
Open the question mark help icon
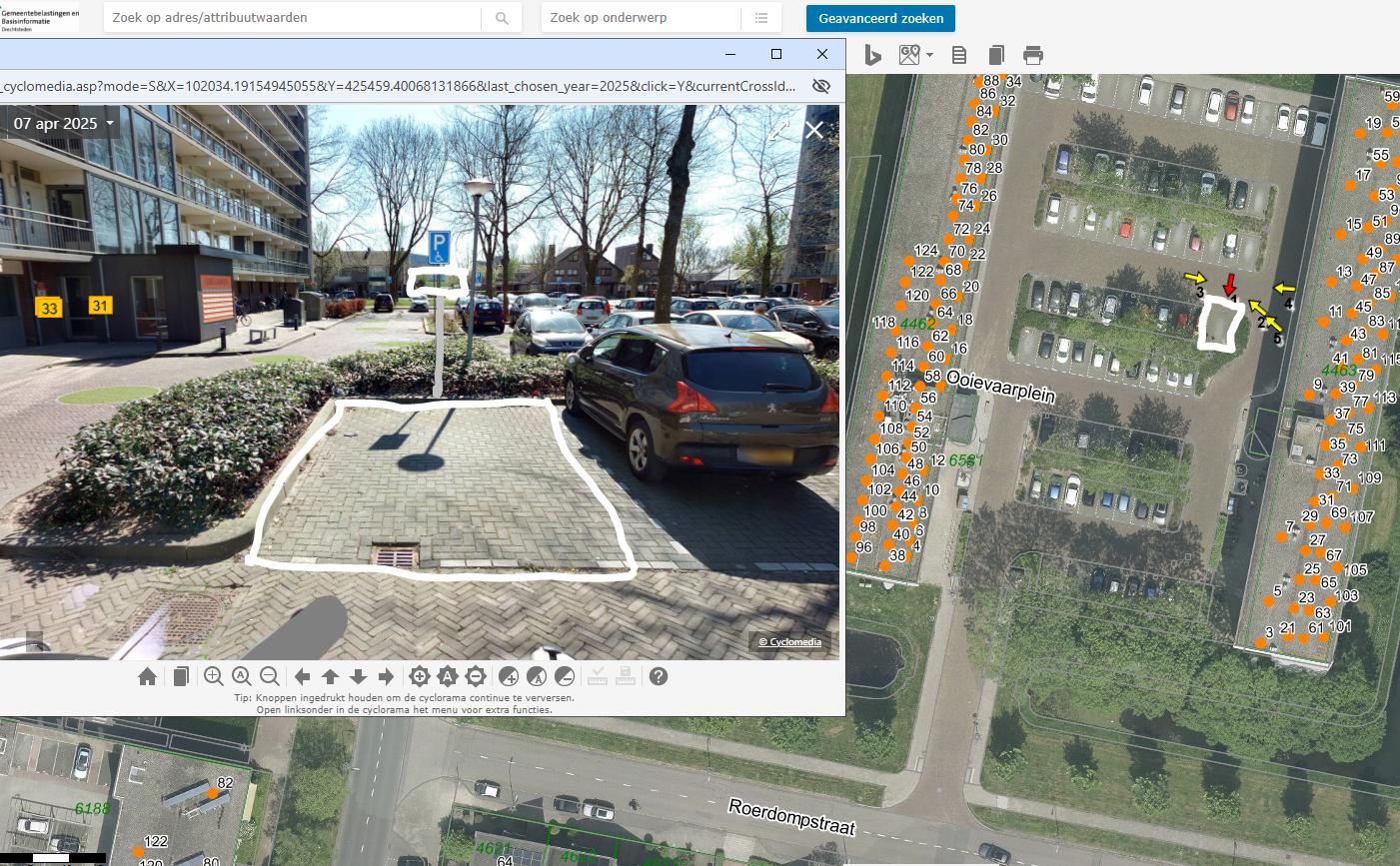(x=658, y=676)
